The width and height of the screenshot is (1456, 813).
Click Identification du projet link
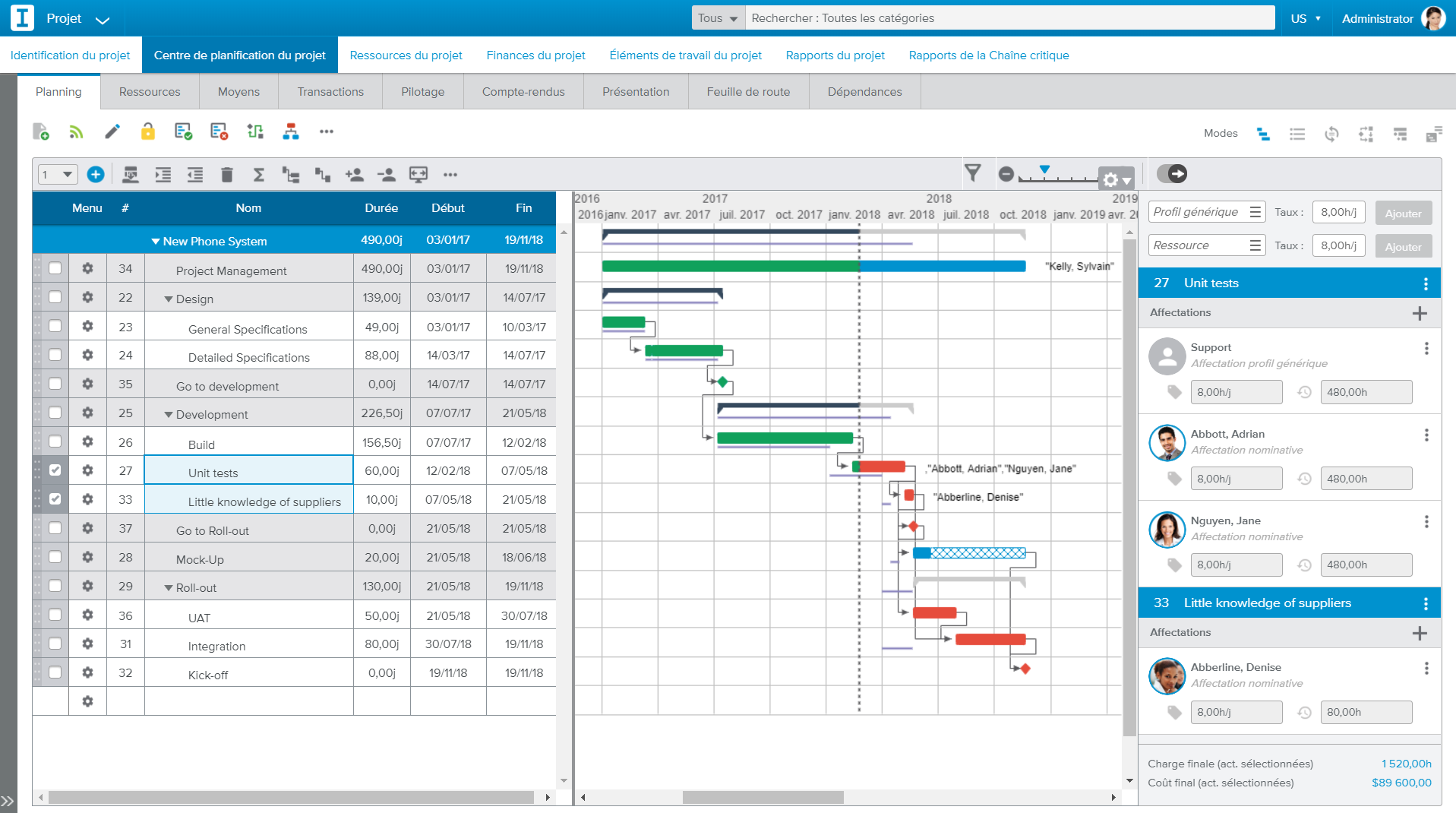[71, 55]
